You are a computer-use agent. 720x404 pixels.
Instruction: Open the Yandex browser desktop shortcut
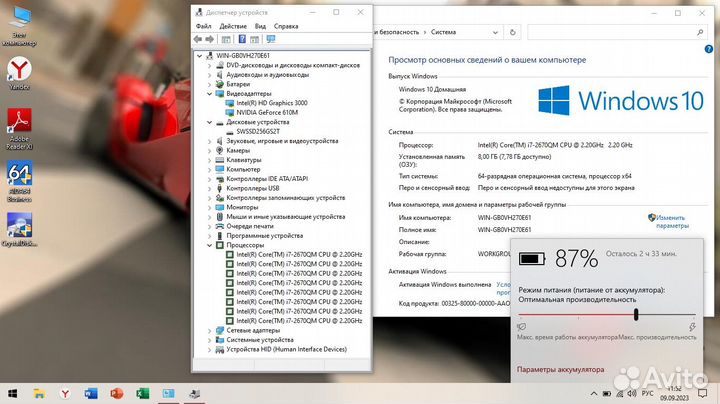(19, 73)
